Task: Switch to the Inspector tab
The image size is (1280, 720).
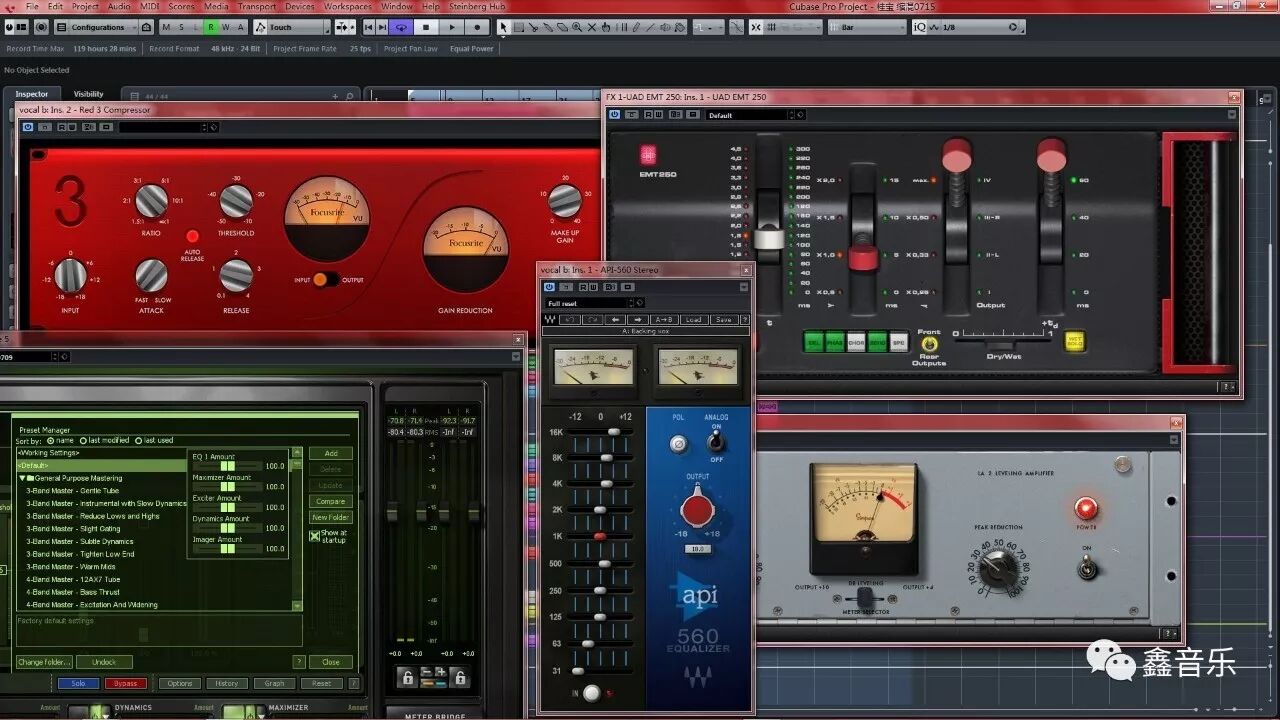Action: (x=31, y=94)
